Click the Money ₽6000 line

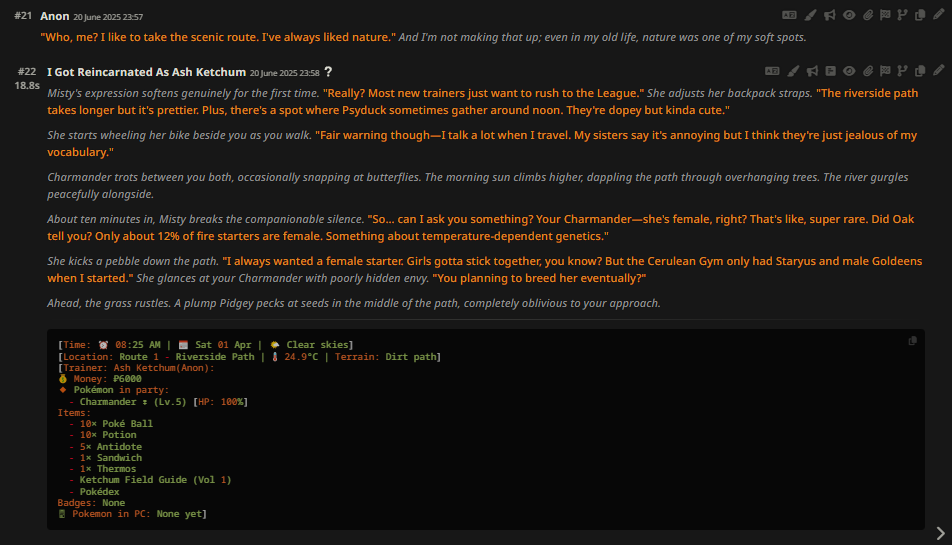(x=100, y=379)
